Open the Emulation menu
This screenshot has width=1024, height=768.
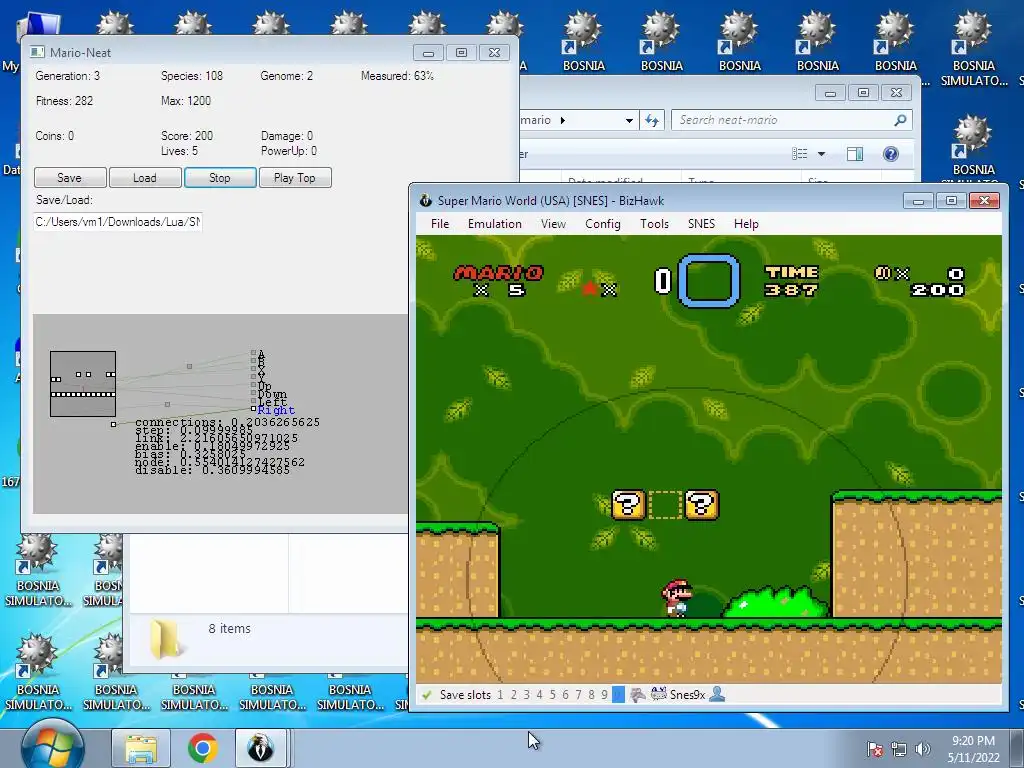494,224
